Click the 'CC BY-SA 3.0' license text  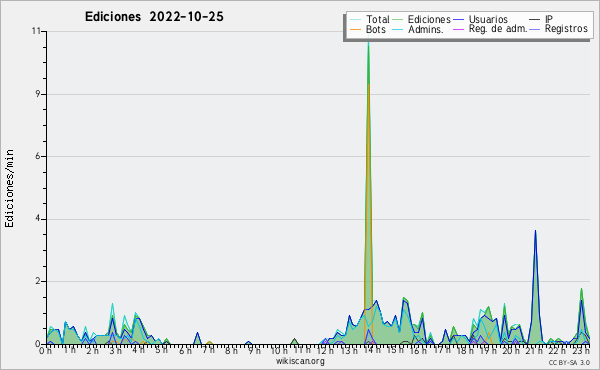(x=569, y=363)
